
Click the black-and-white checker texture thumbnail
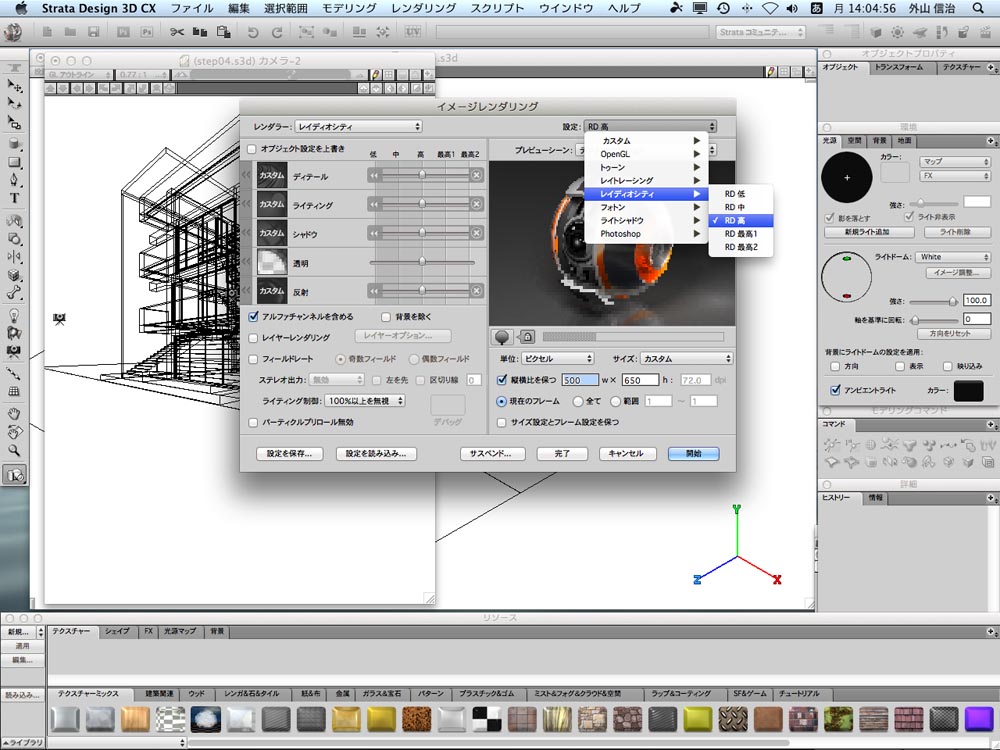tap(487, 719)
